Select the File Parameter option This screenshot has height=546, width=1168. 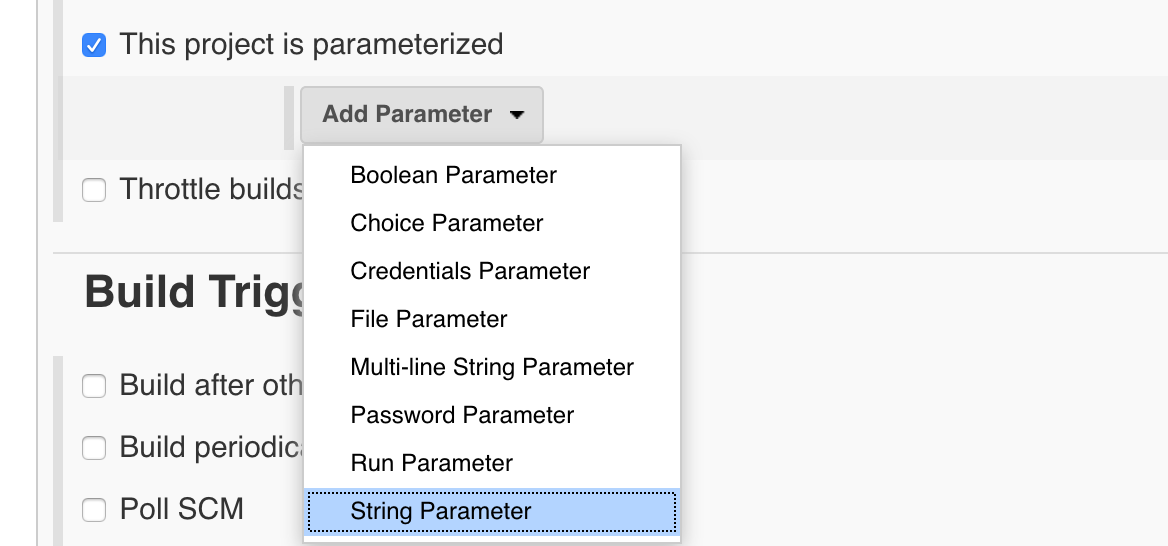point(428,319)
